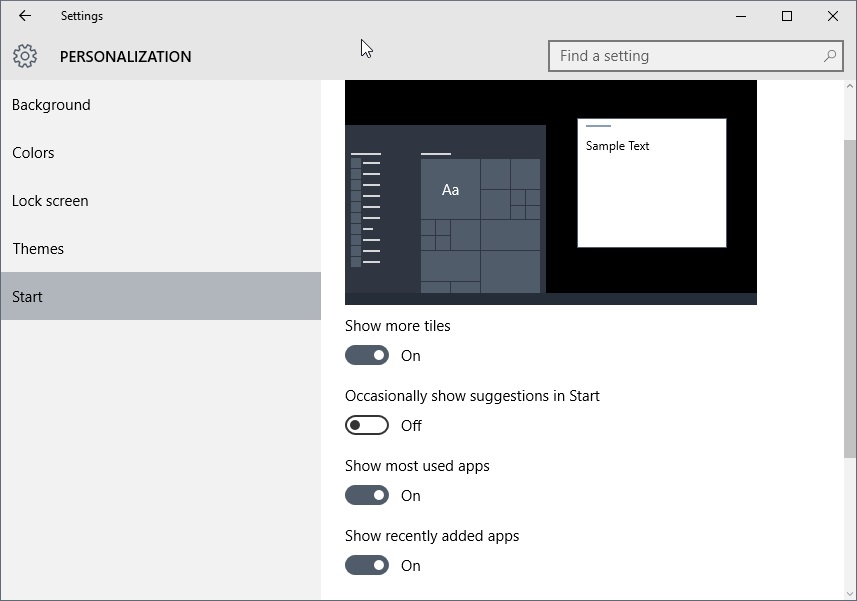
Task: Toggle Show recently added apps off
Action: tap(367, 565)
